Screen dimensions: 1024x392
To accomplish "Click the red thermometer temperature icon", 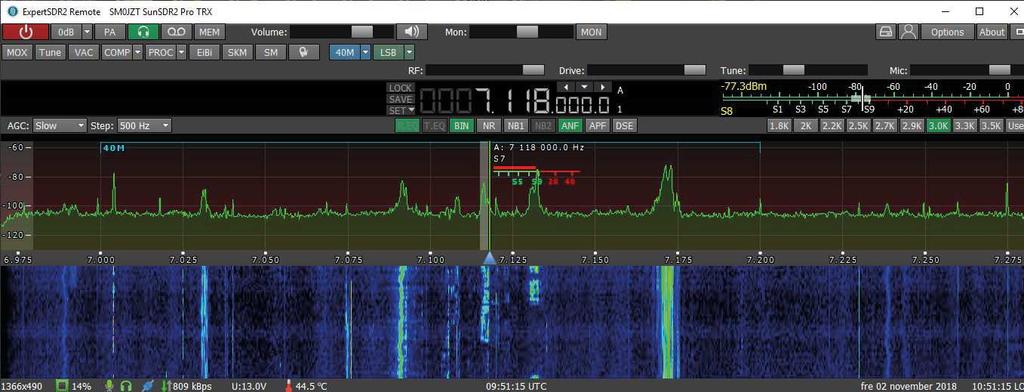I will pos(289,386).
